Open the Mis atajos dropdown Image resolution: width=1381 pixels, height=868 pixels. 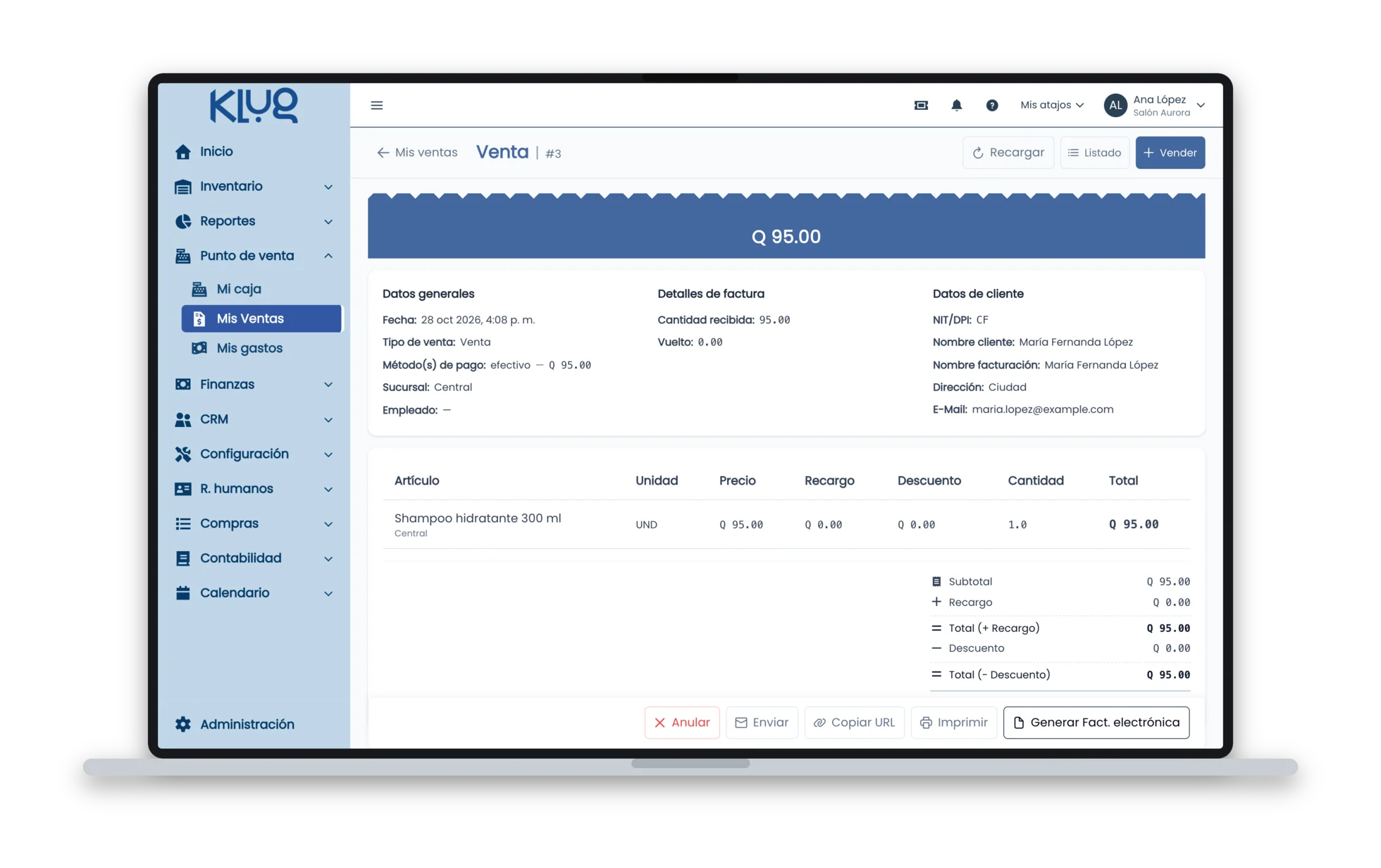[1052, 105]
